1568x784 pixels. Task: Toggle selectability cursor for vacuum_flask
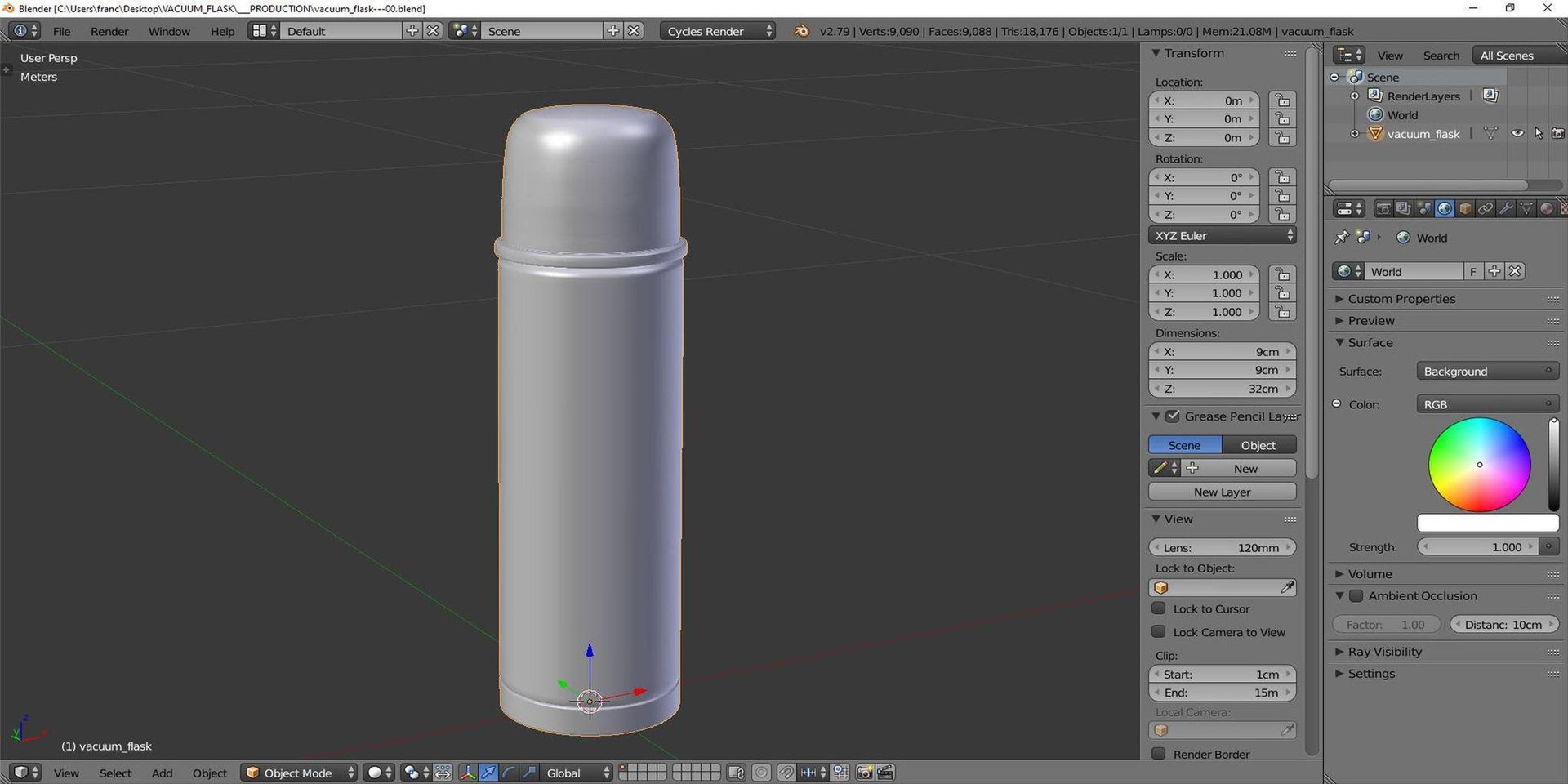[1539, 133]
